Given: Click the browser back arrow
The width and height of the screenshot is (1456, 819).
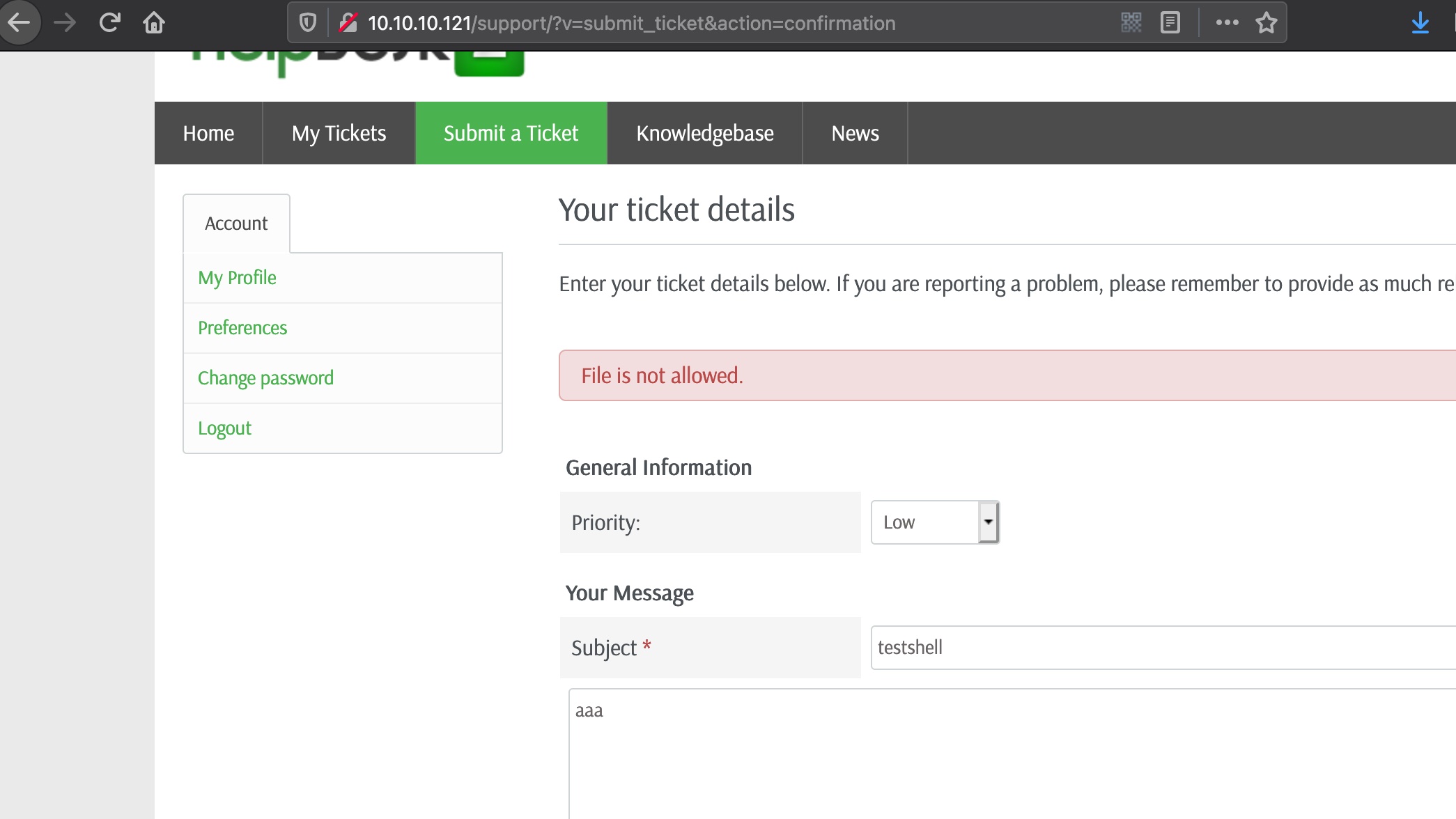Looking at the screenshot, I should click(x=20, y=23).
